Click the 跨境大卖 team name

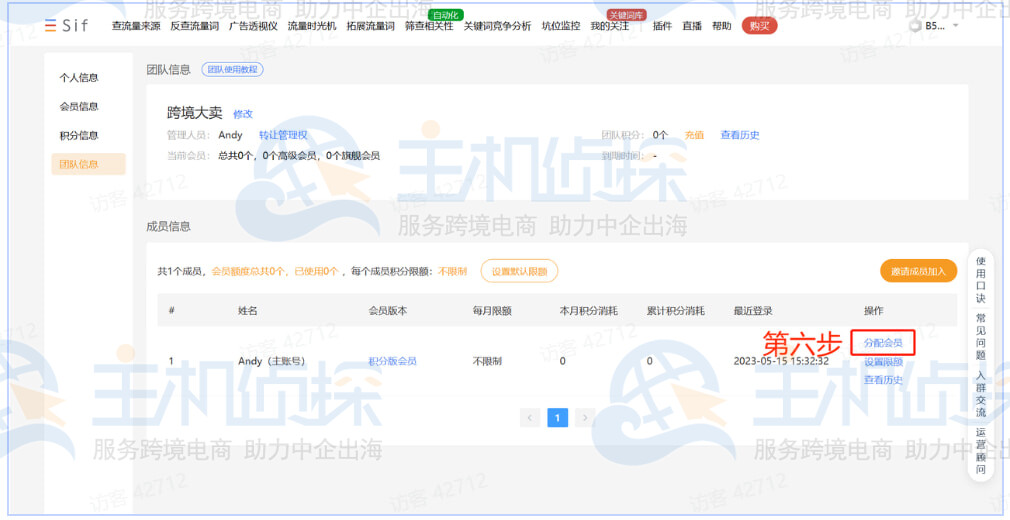195,113
